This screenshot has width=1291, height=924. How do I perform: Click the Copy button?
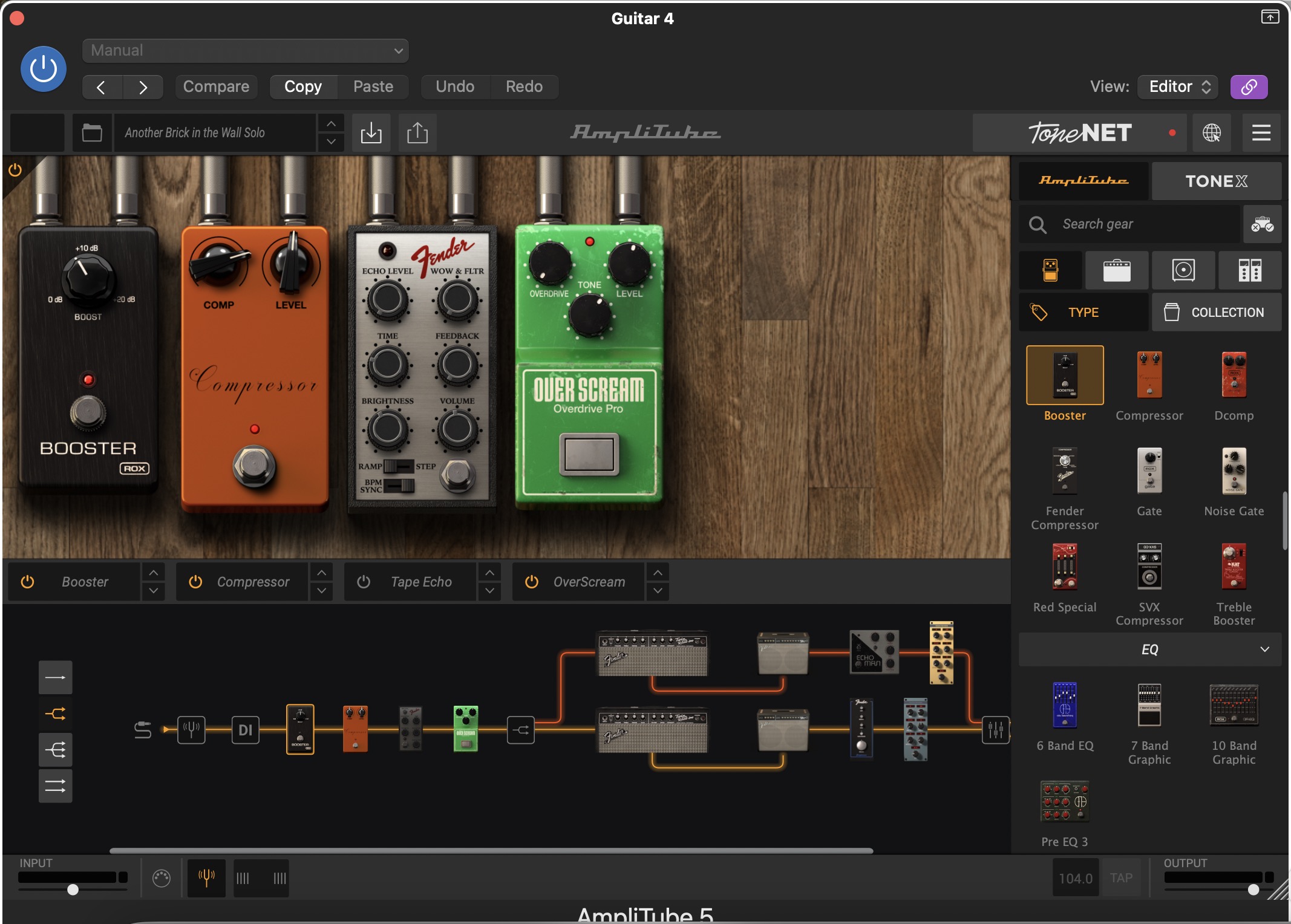pos(303,86)
